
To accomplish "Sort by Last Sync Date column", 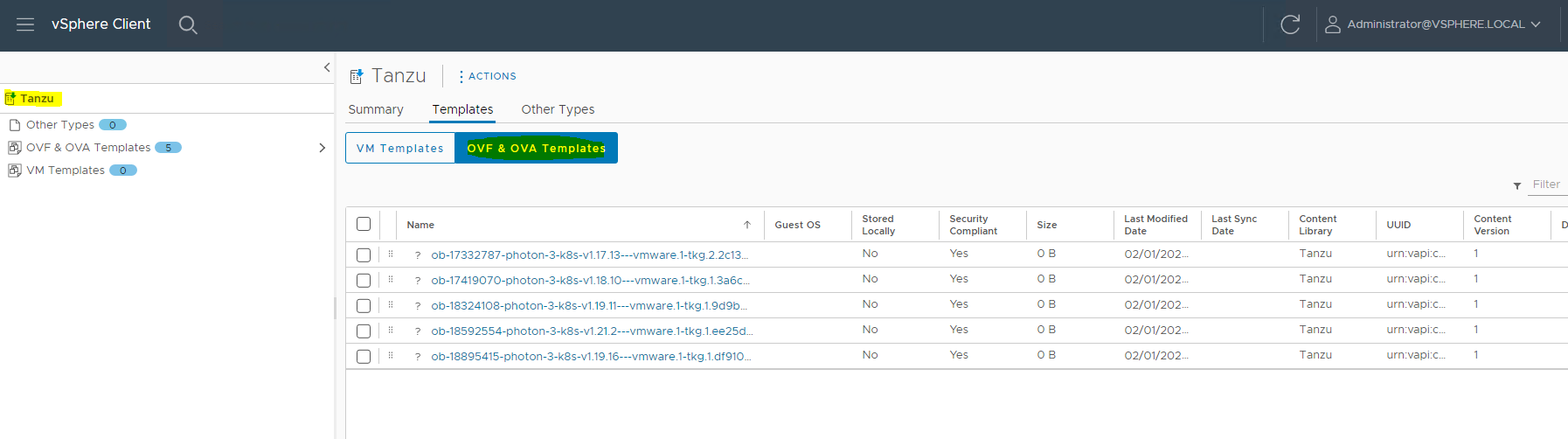I will coord(1234,225).
